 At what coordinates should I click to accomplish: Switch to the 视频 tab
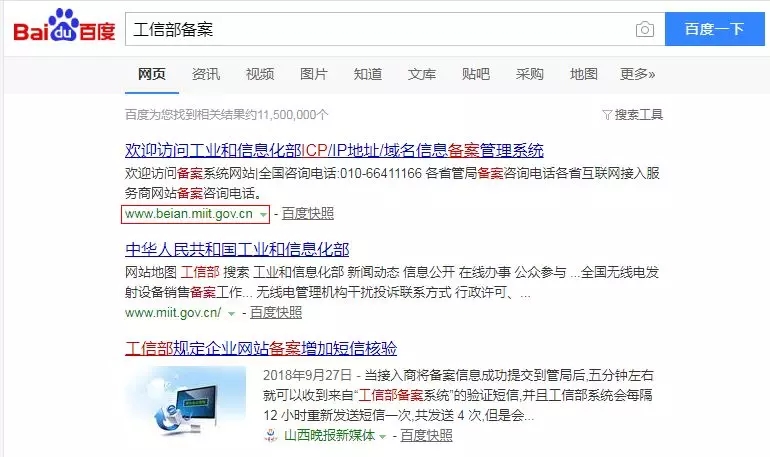260,74
